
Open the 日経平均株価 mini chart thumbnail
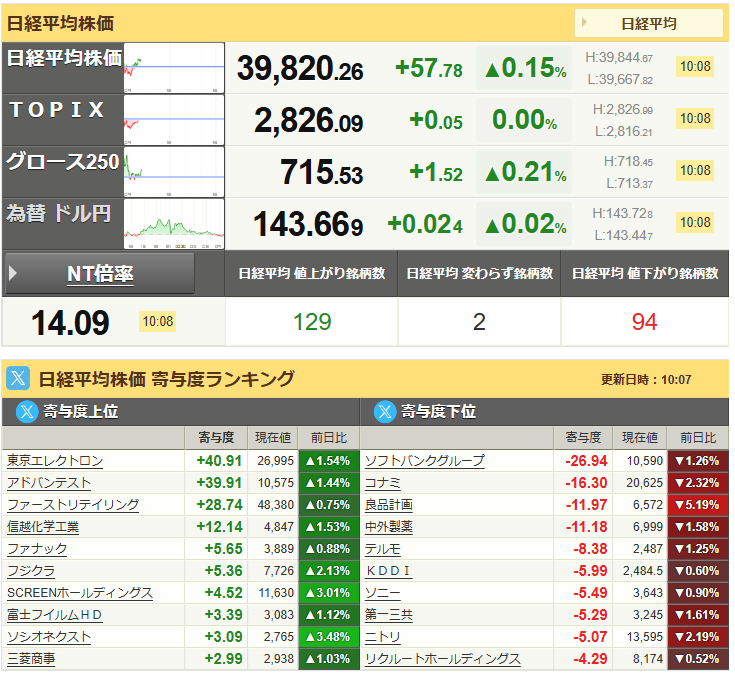click(x=174, y=68)
